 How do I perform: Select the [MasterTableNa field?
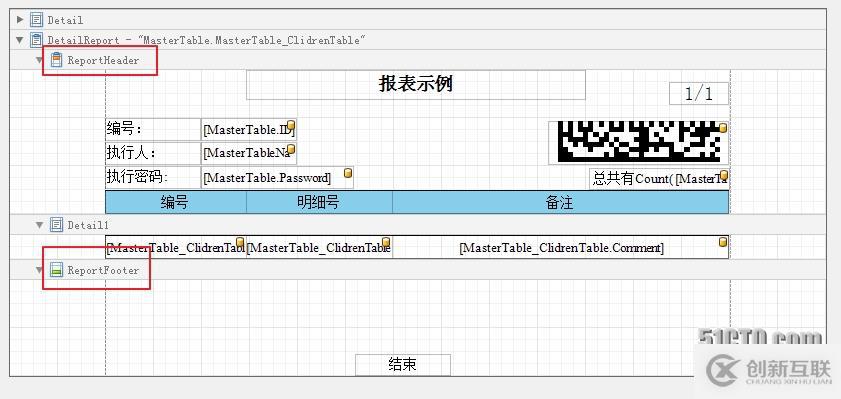click(x=249, y=153)
